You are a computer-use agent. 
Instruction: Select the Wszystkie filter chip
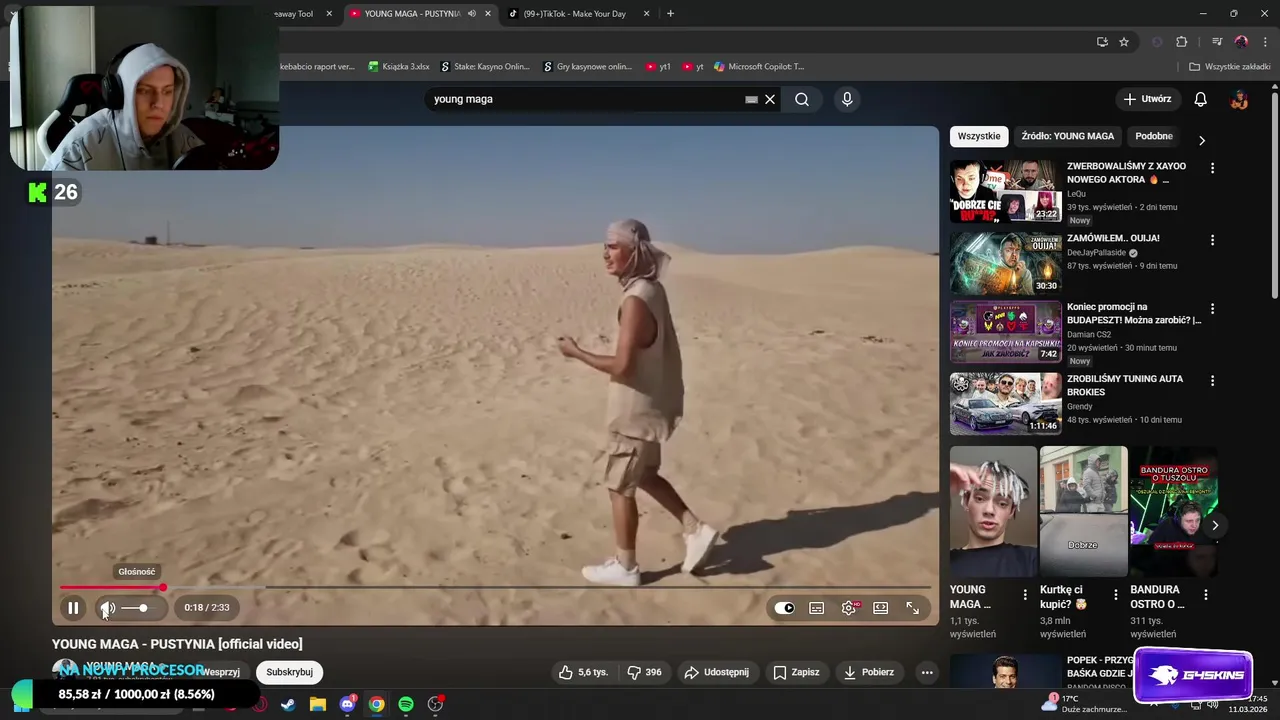pyautogui.click(x=979, y=136)
